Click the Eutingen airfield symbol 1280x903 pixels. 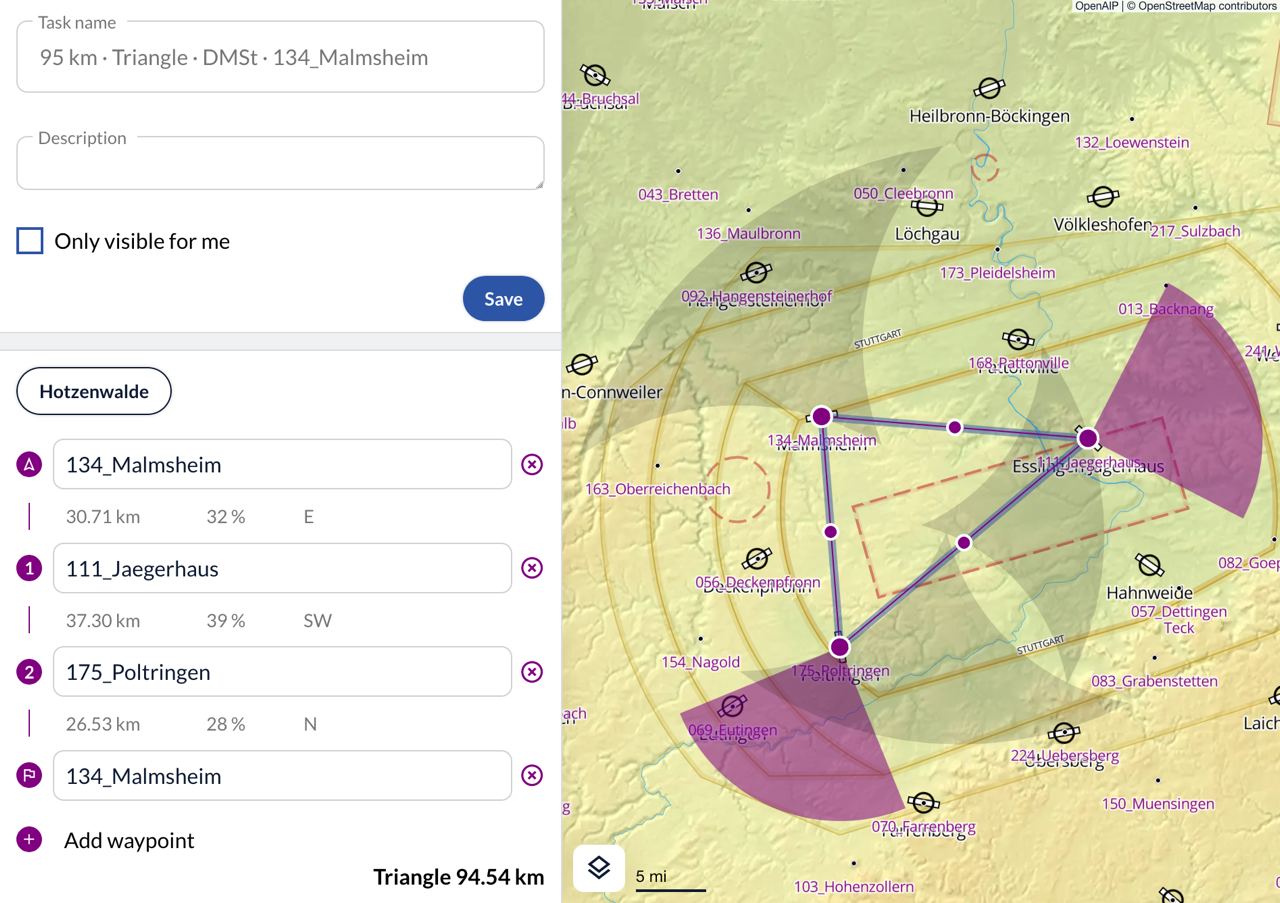click(733, 706)
